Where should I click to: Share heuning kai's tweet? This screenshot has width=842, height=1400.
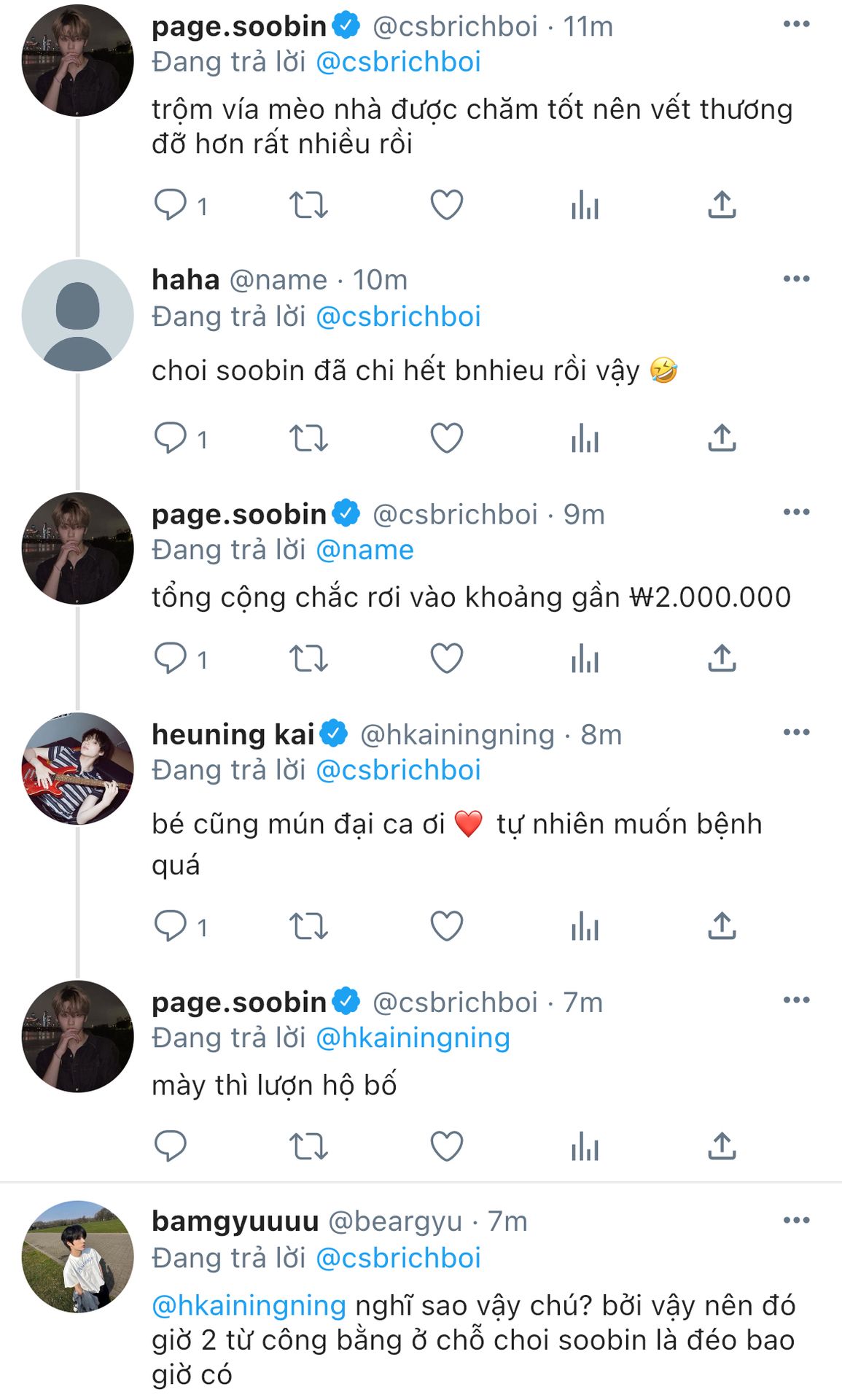pos(722,926)
